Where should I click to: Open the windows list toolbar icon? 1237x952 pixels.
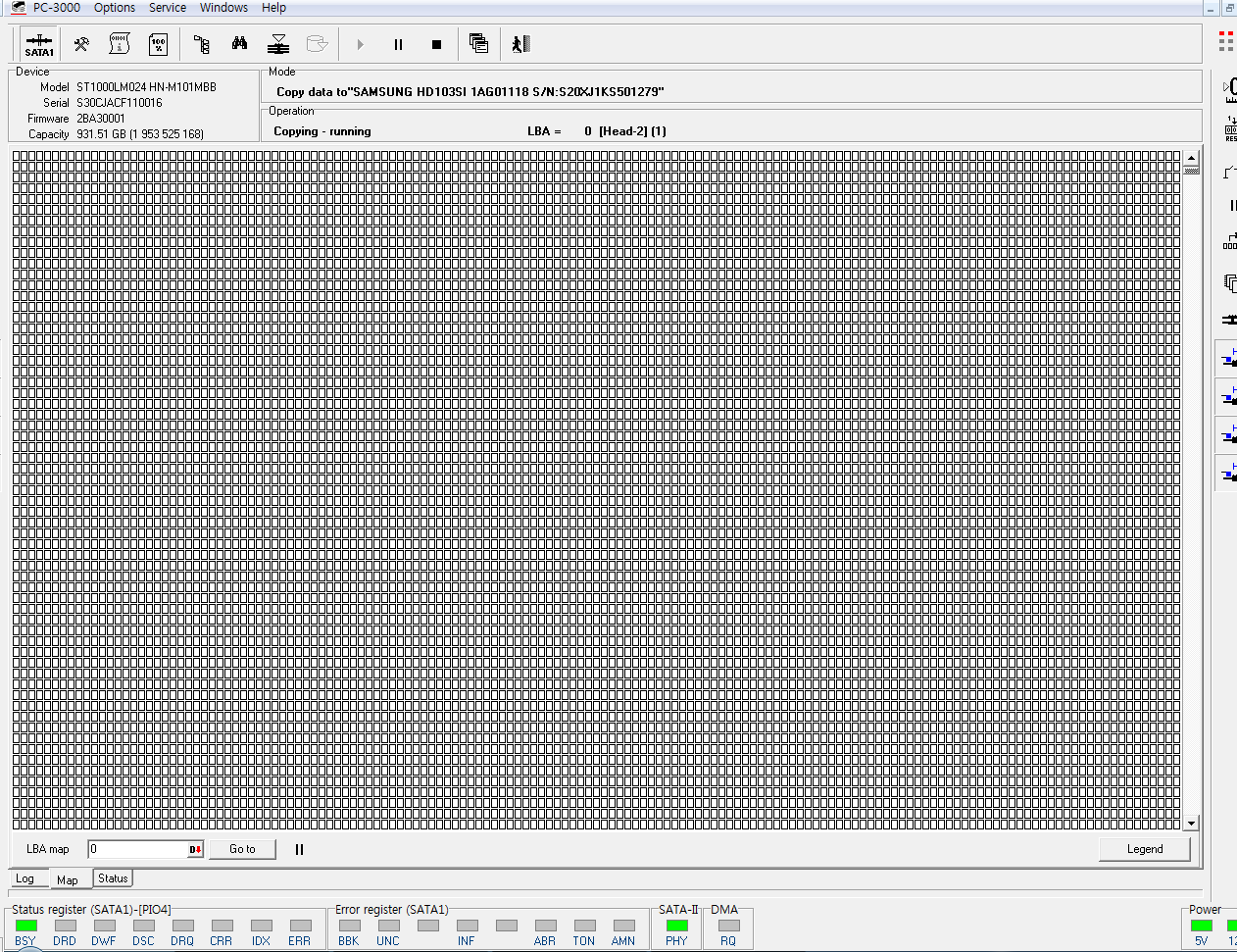[478, 44]
